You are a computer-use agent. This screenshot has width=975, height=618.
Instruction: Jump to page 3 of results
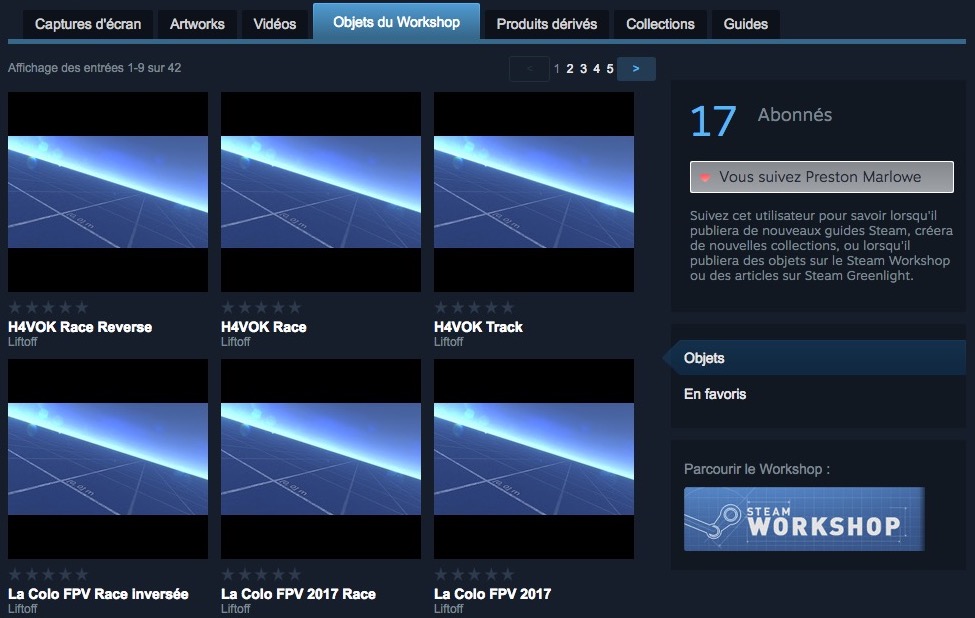pos(583,69)
